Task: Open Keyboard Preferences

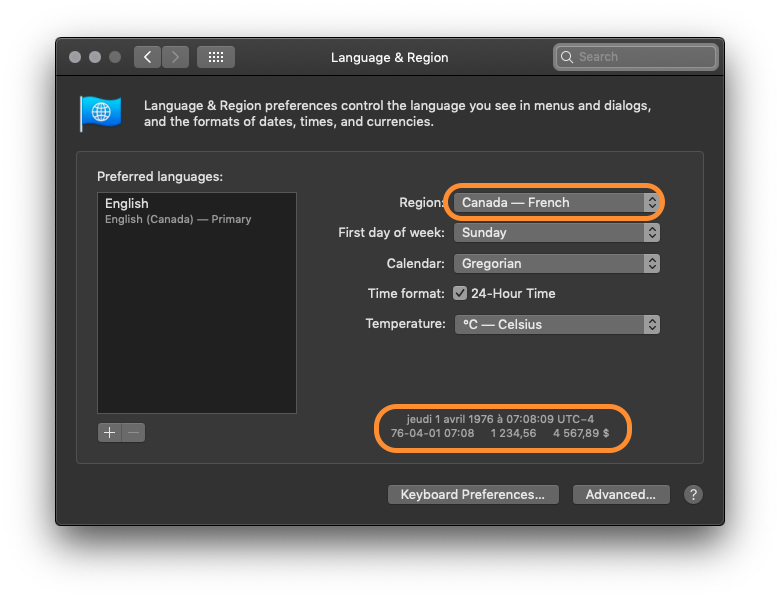Action: coord(473,495)
